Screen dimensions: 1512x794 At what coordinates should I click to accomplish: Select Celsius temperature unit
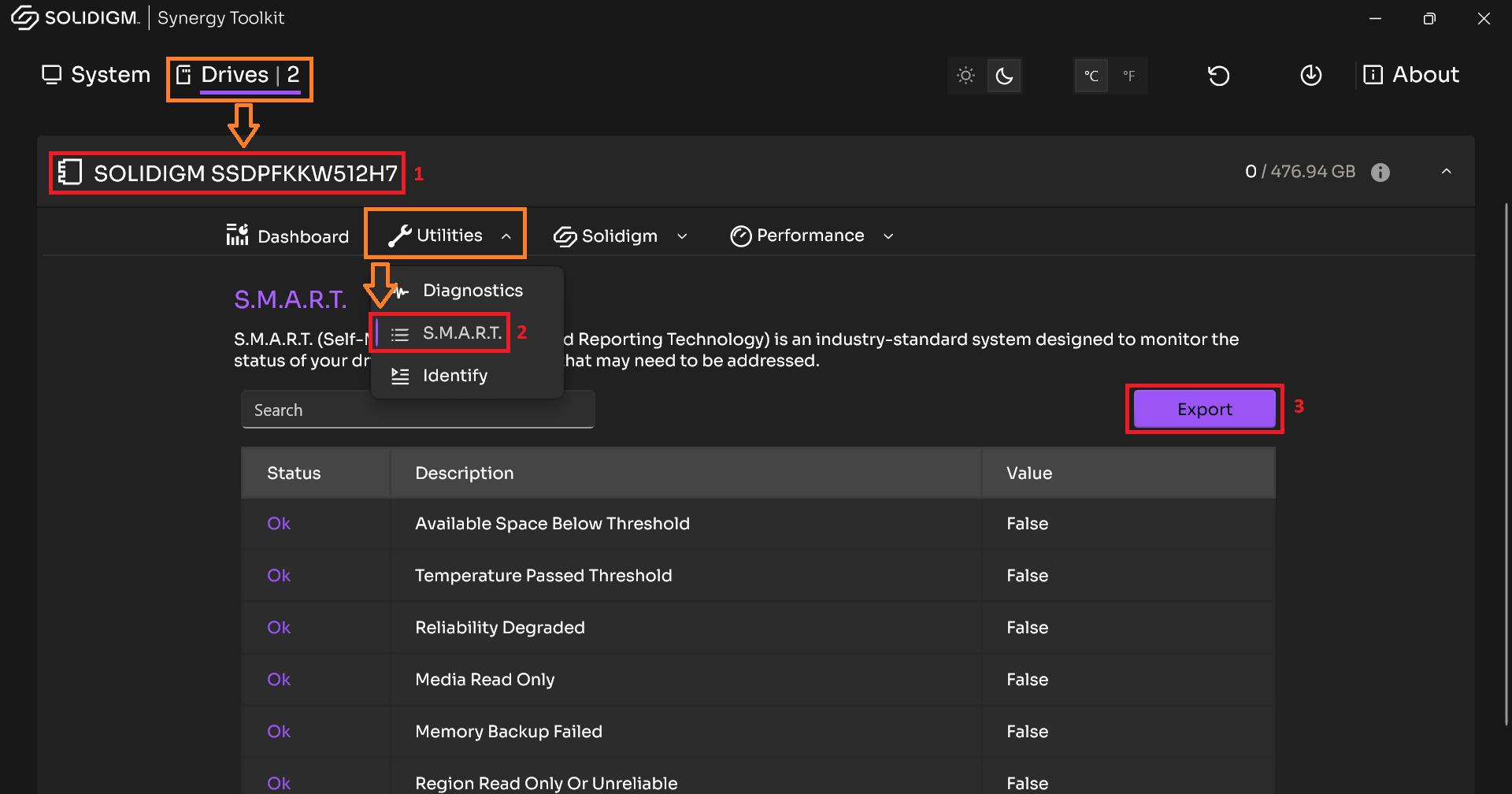pos(1091,76)
